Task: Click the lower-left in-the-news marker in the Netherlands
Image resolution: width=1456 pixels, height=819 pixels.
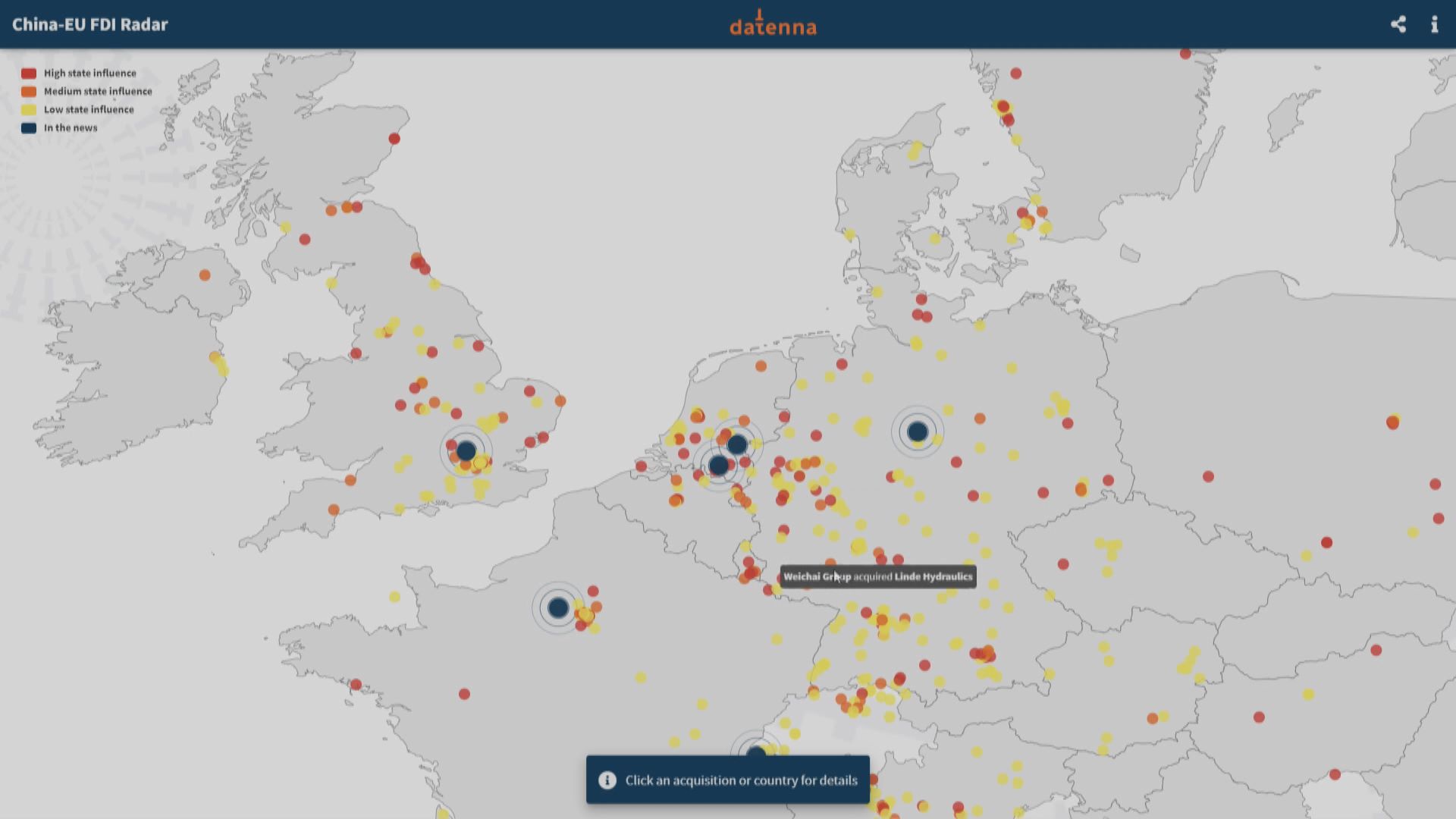Action: tap(718, 466)
